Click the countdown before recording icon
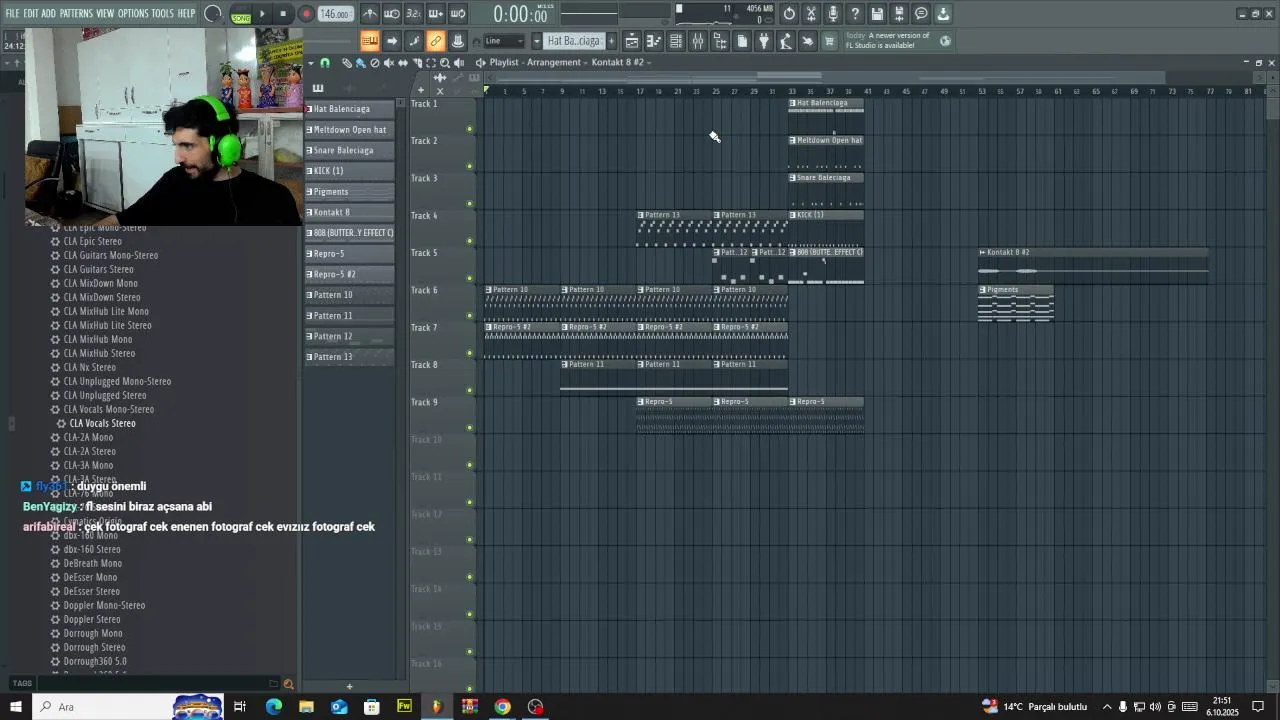The height and width of the screenshot is (720, 1280). coord(414,14)
